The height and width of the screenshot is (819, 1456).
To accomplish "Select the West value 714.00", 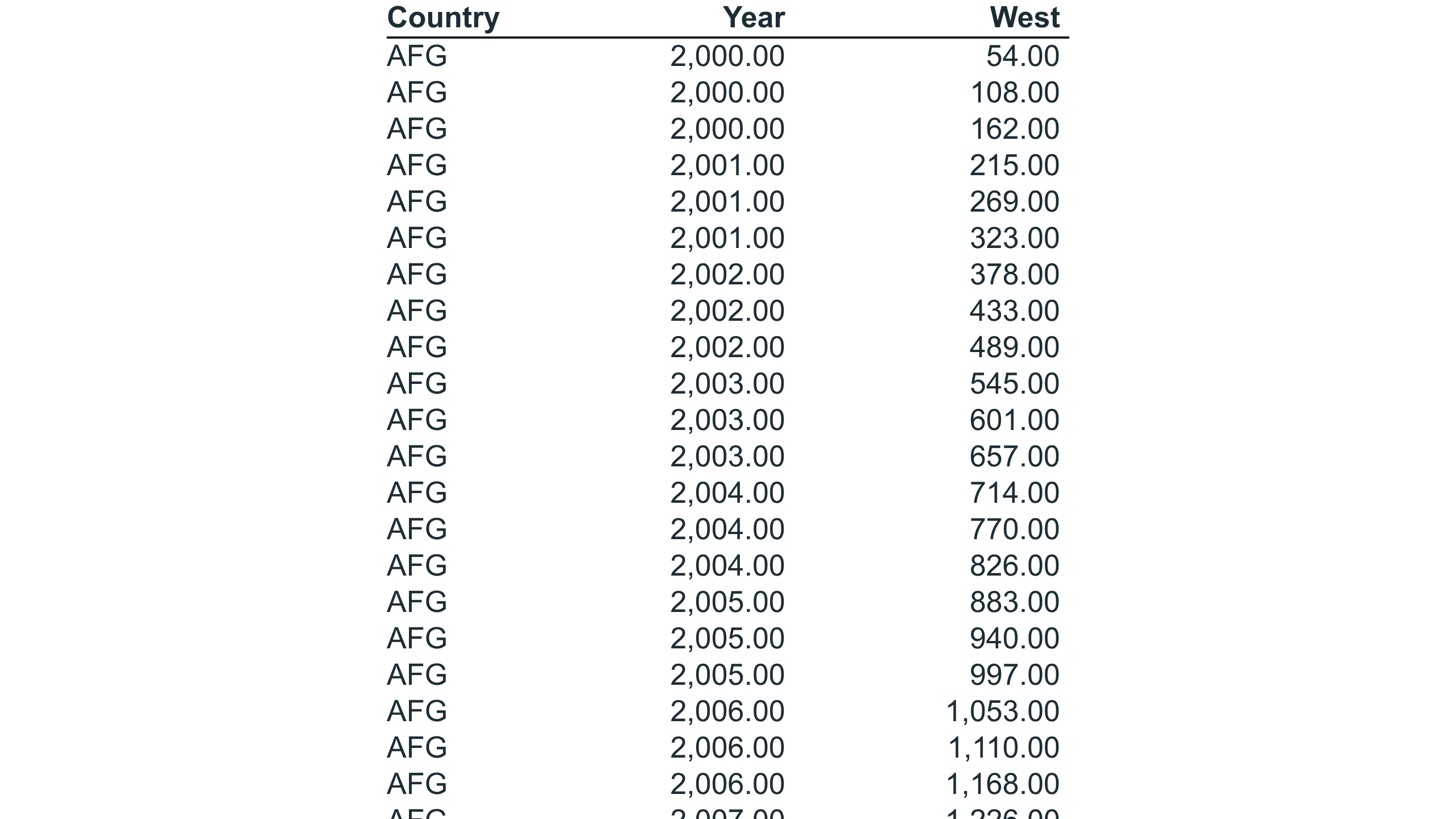I will point(1015,493).
